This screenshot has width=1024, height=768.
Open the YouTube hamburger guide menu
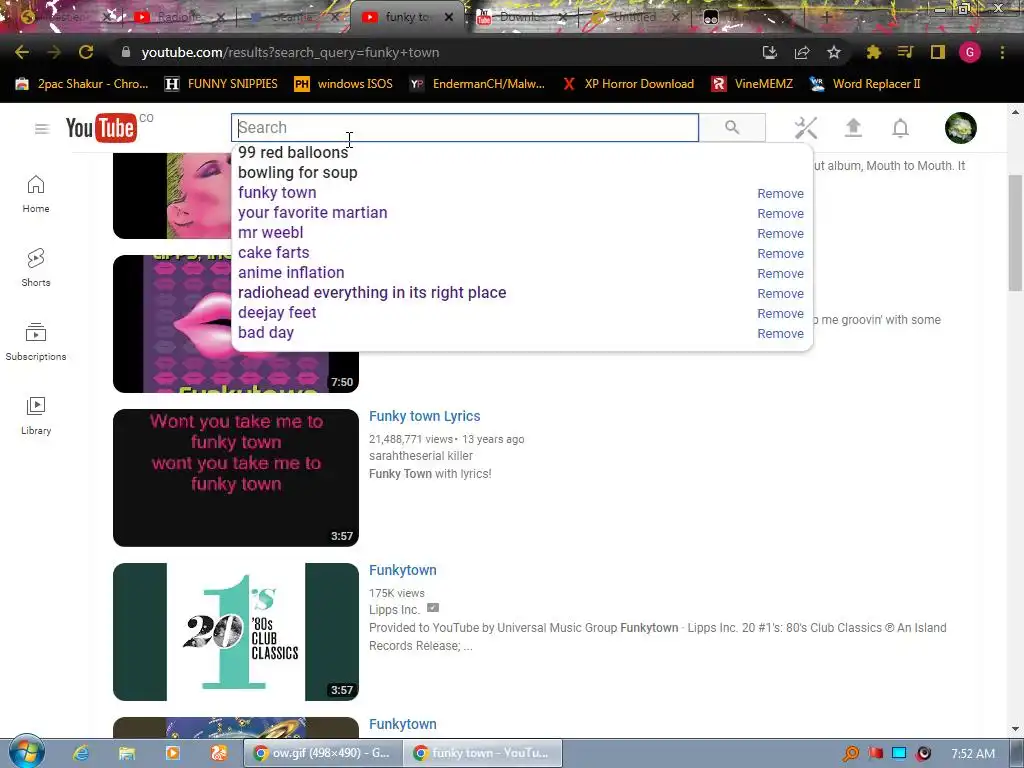42,129
